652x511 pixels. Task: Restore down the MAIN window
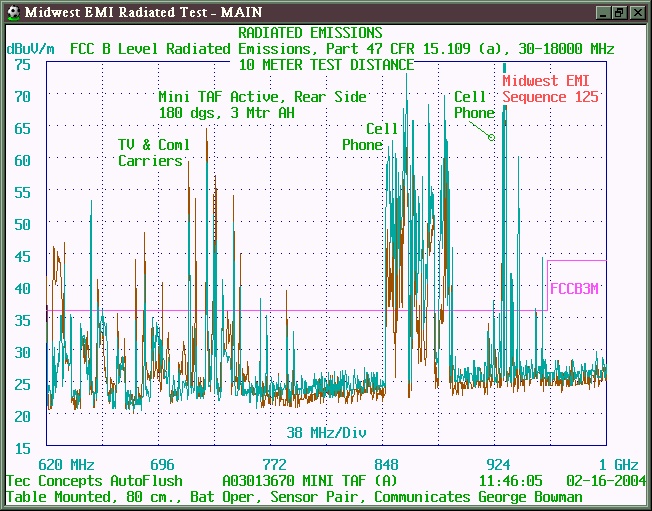tap(619, 12)
